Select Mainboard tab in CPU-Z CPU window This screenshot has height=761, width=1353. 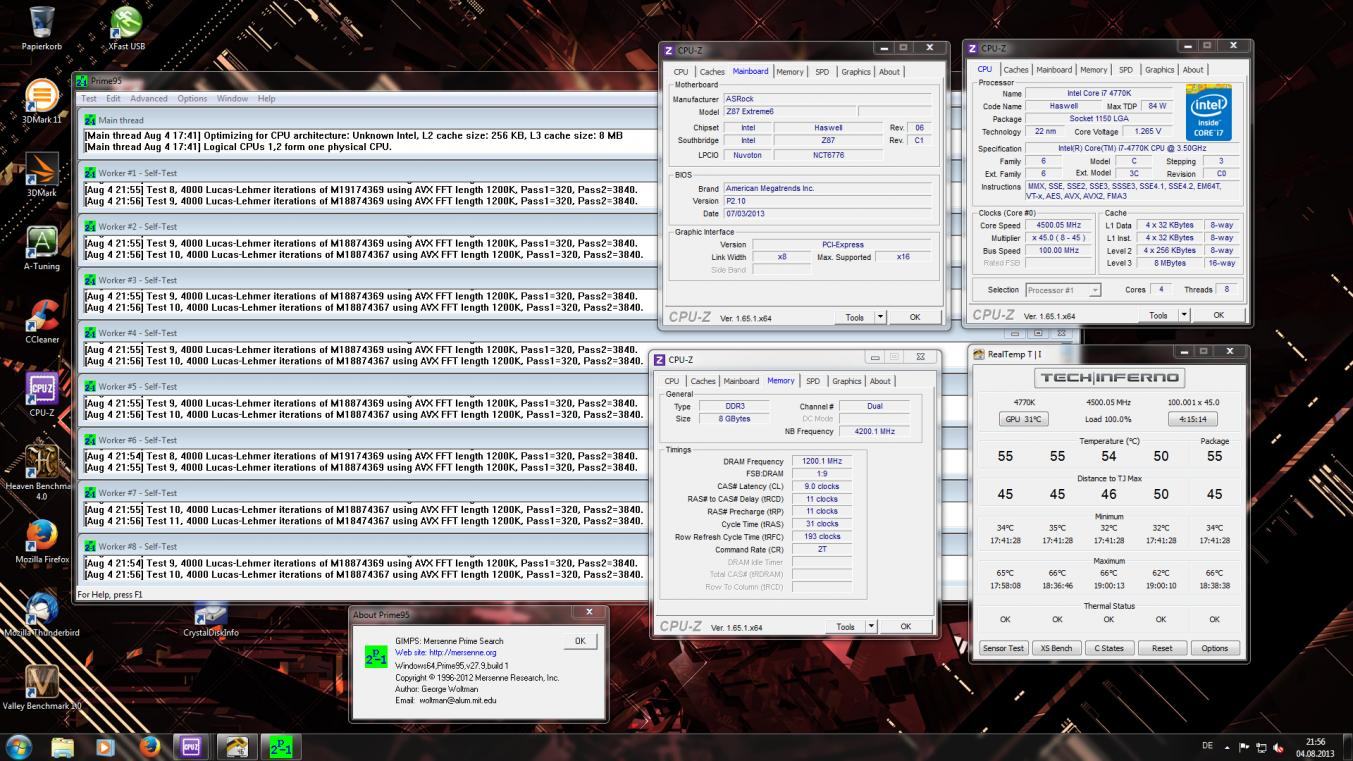[x=1054, y=70]
